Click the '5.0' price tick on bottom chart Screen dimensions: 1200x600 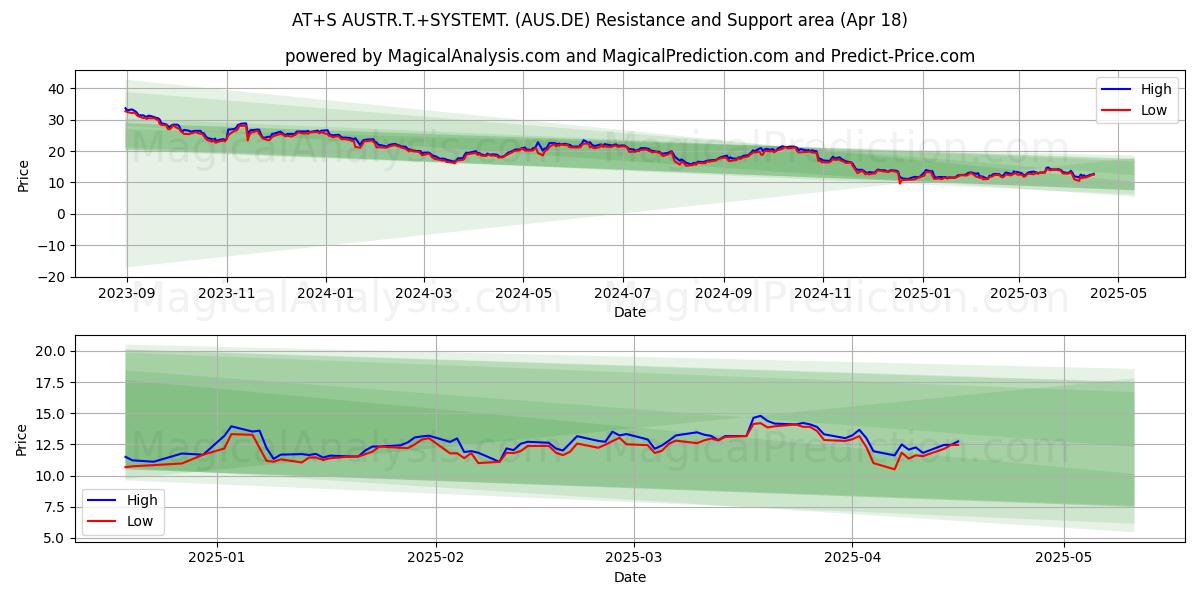(54, 539)
